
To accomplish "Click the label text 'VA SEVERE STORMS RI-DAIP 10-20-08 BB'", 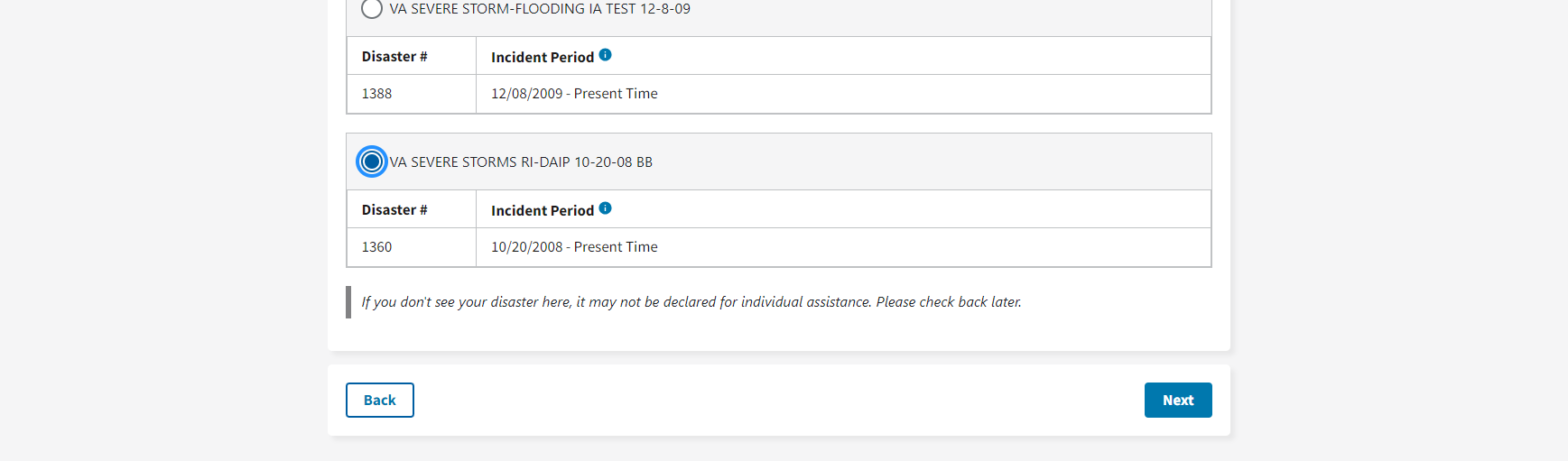I will pos(521,162).
